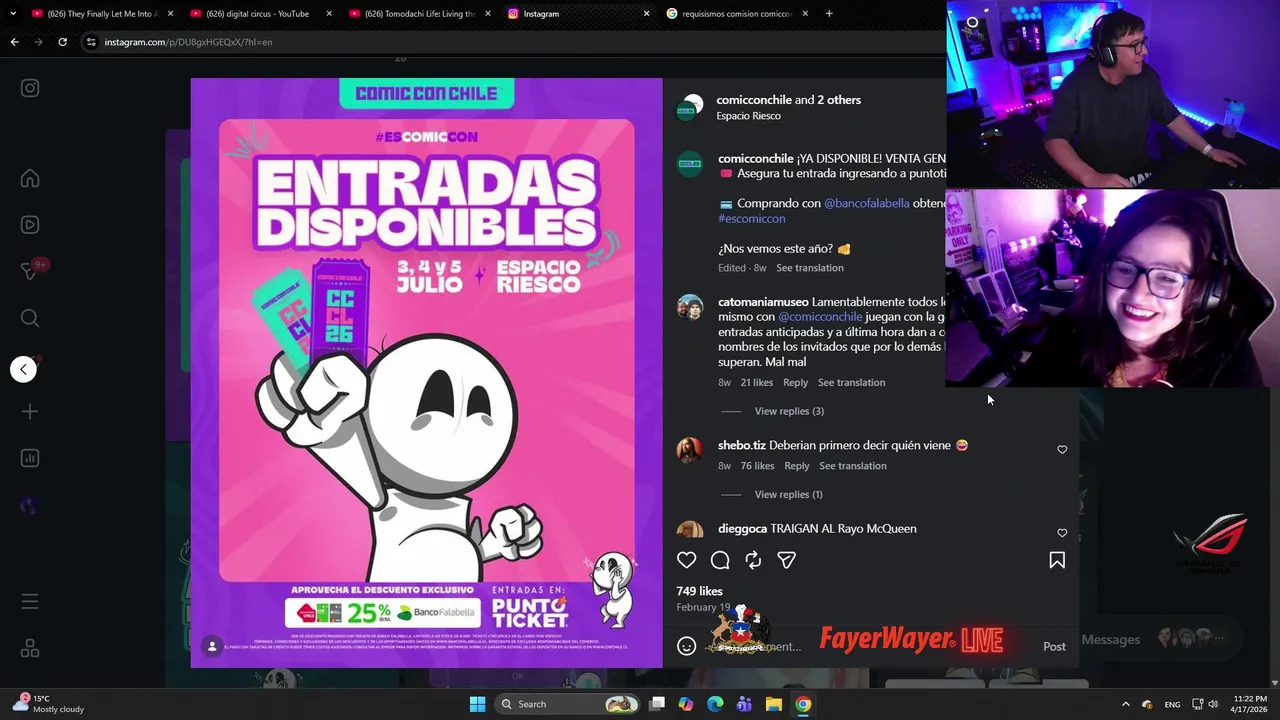Open File Explorer from taskbar

[774, 704]
